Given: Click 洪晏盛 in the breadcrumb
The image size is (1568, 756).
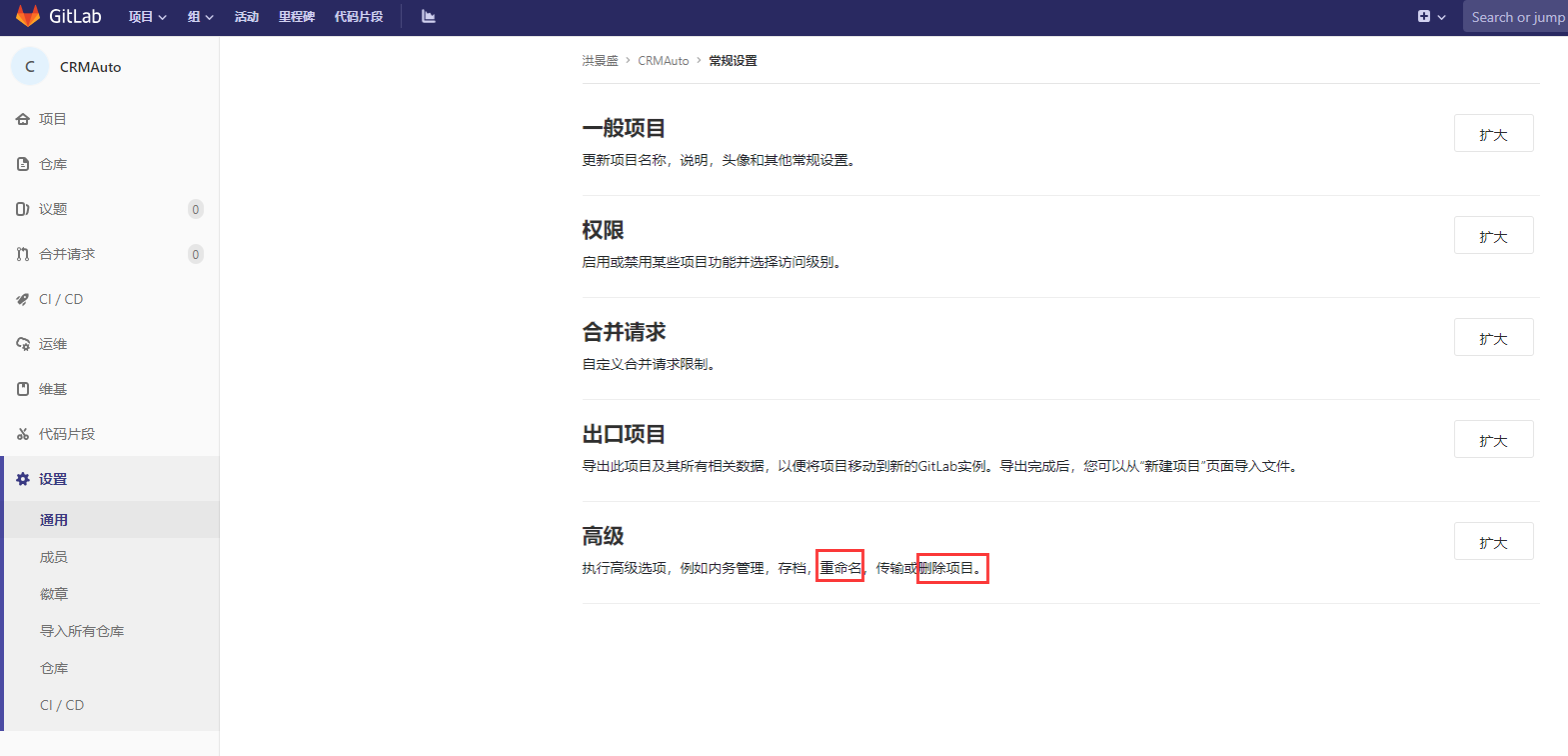Looking at the screenshot, I should pos(601,61).
